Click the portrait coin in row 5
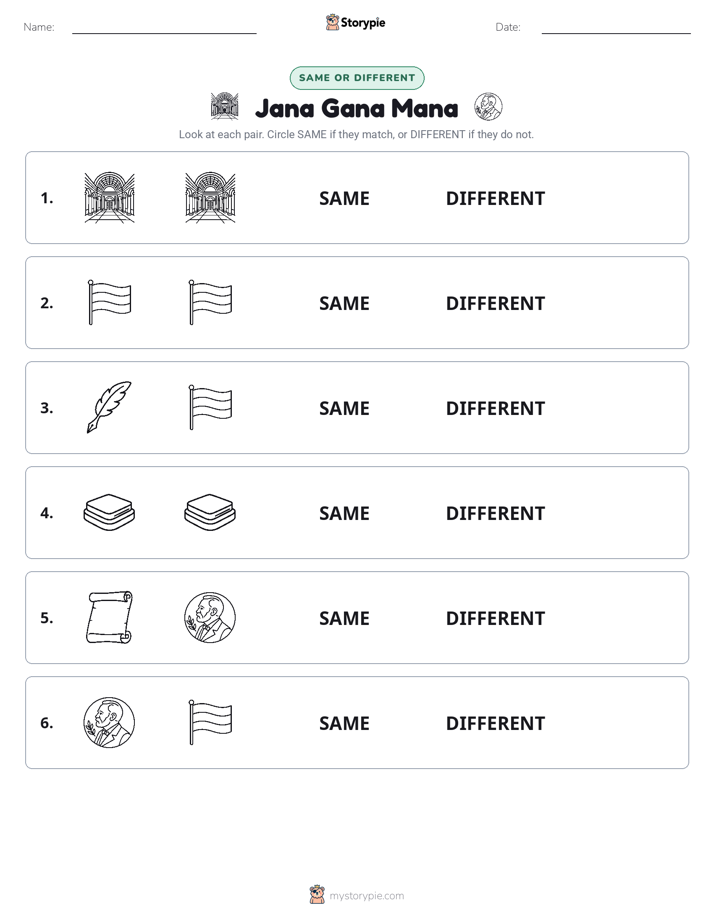 [x=210, y=617]
